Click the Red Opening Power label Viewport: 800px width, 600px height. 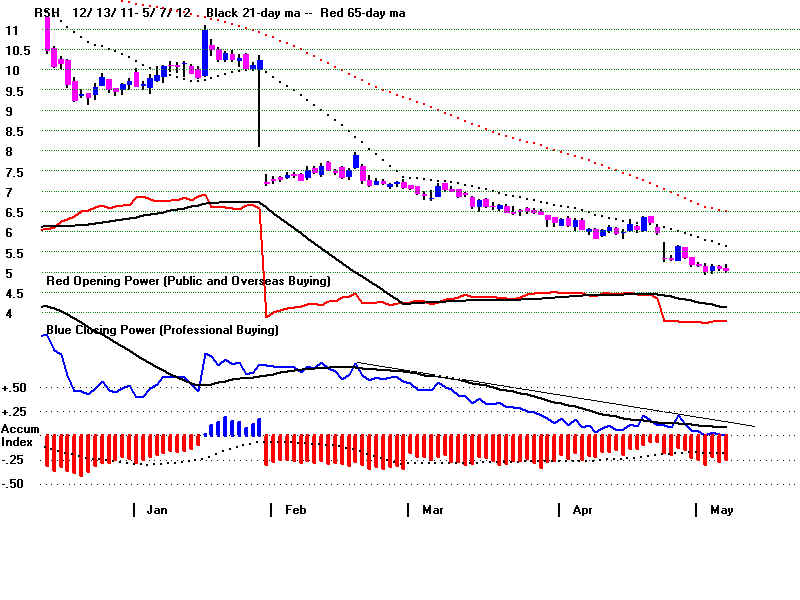pyautogui.click(x=188, y=281)
